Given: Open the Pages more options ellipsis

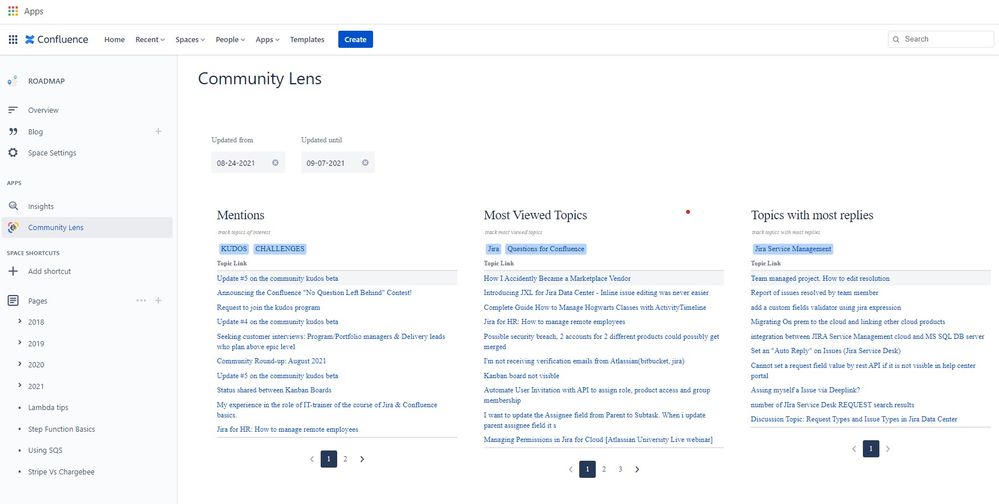Looking at the screenshot, I should (141, 301).
